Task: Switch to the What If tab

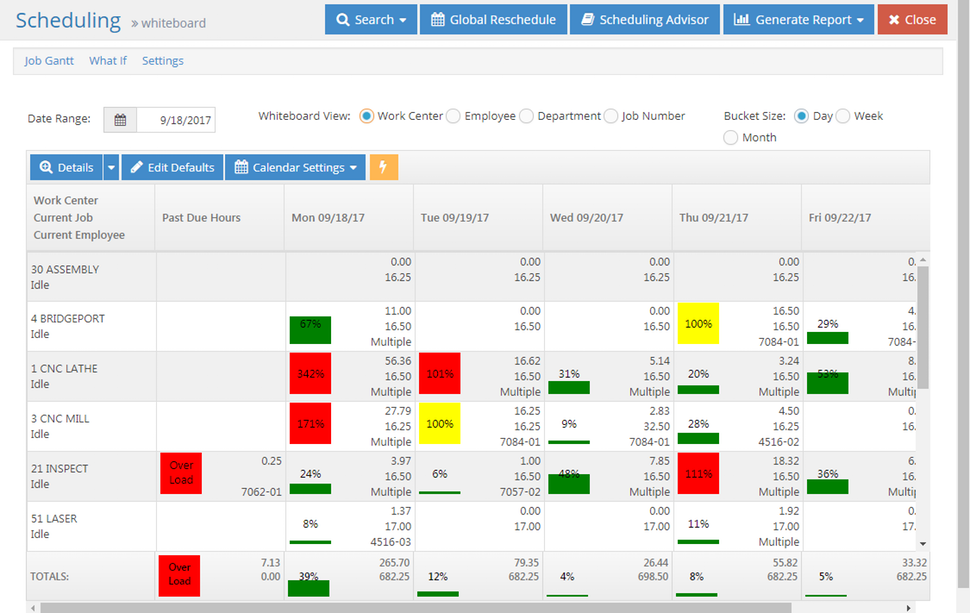Action: [107, 60]
